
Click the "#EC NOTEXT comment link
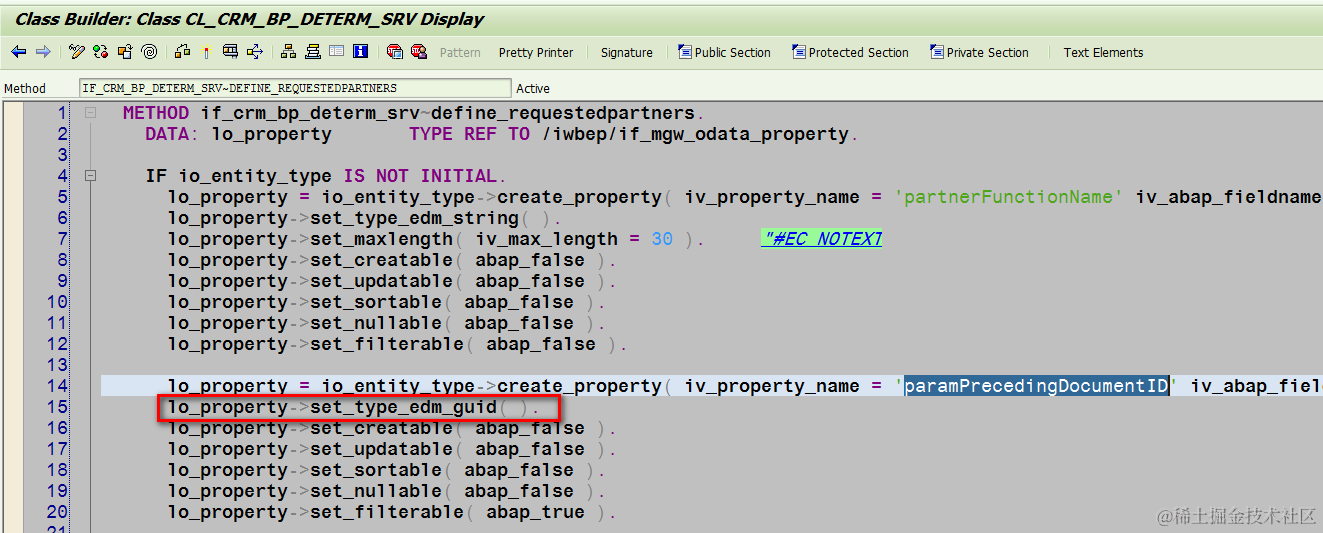click(821, 239)
